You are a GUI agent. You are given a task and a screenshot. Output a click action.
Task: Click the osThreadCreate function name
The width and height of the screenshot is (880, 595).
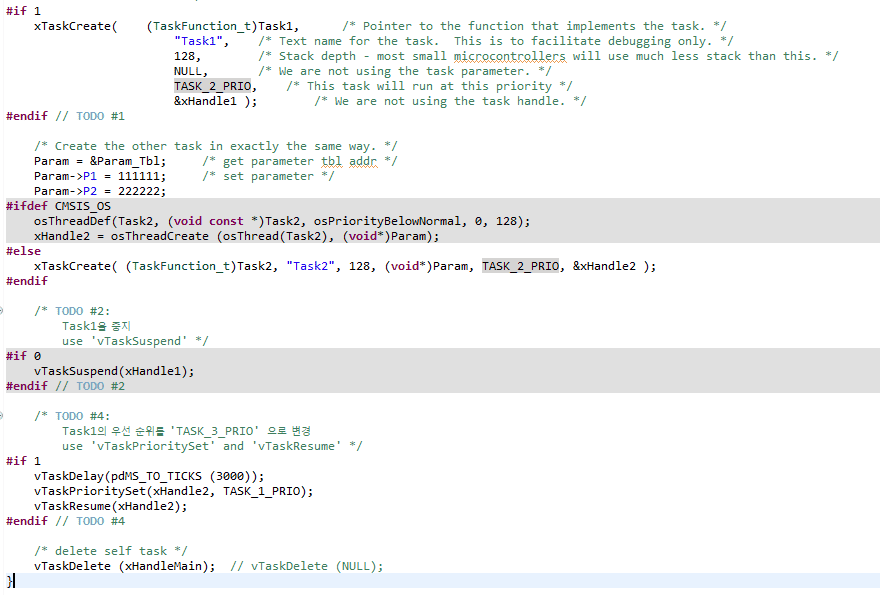[x=159, y=236]
